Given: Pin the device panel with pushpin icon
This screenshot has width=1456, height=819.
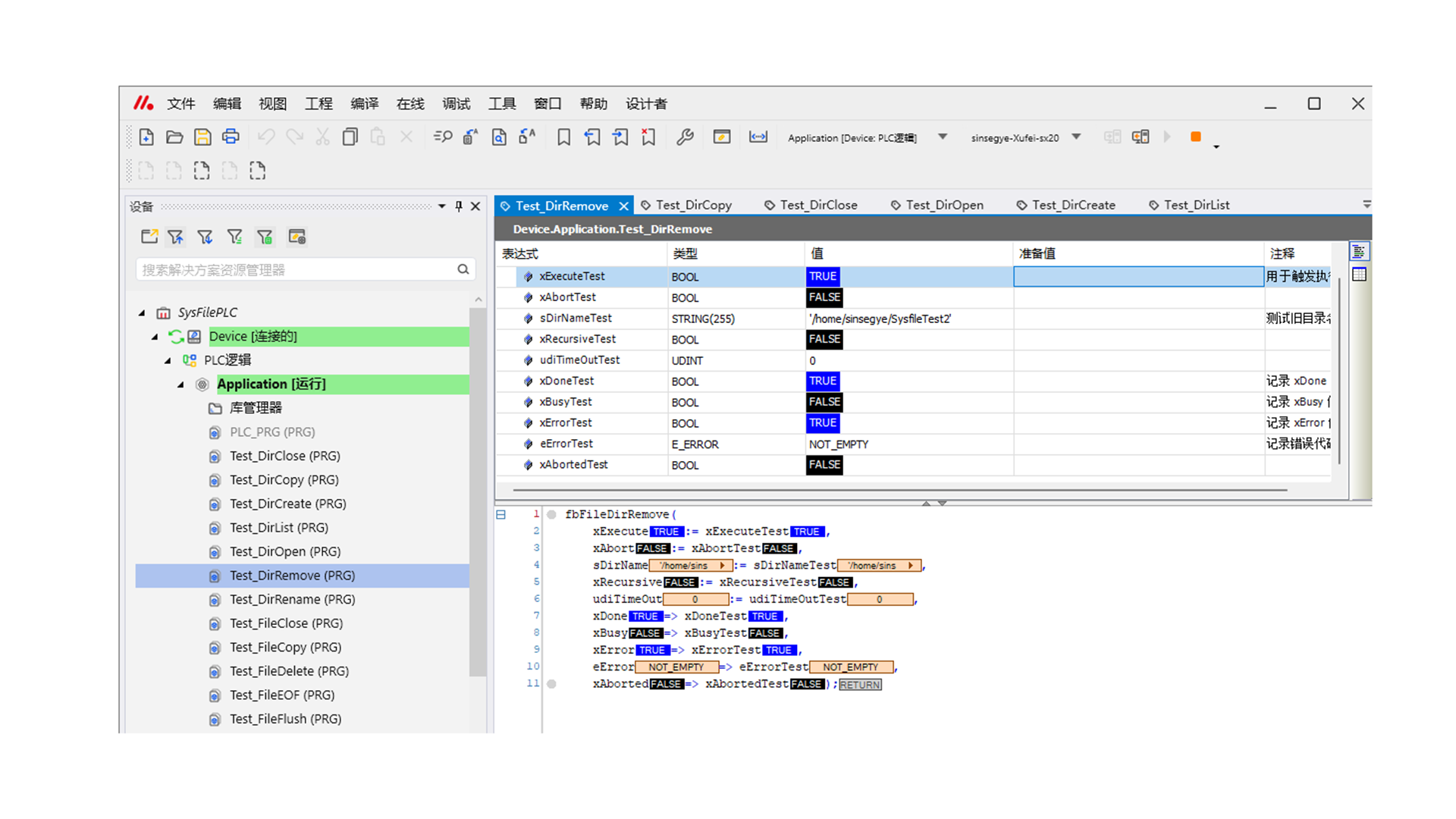Looking at the screenshot, I should [x=459, y=206].
